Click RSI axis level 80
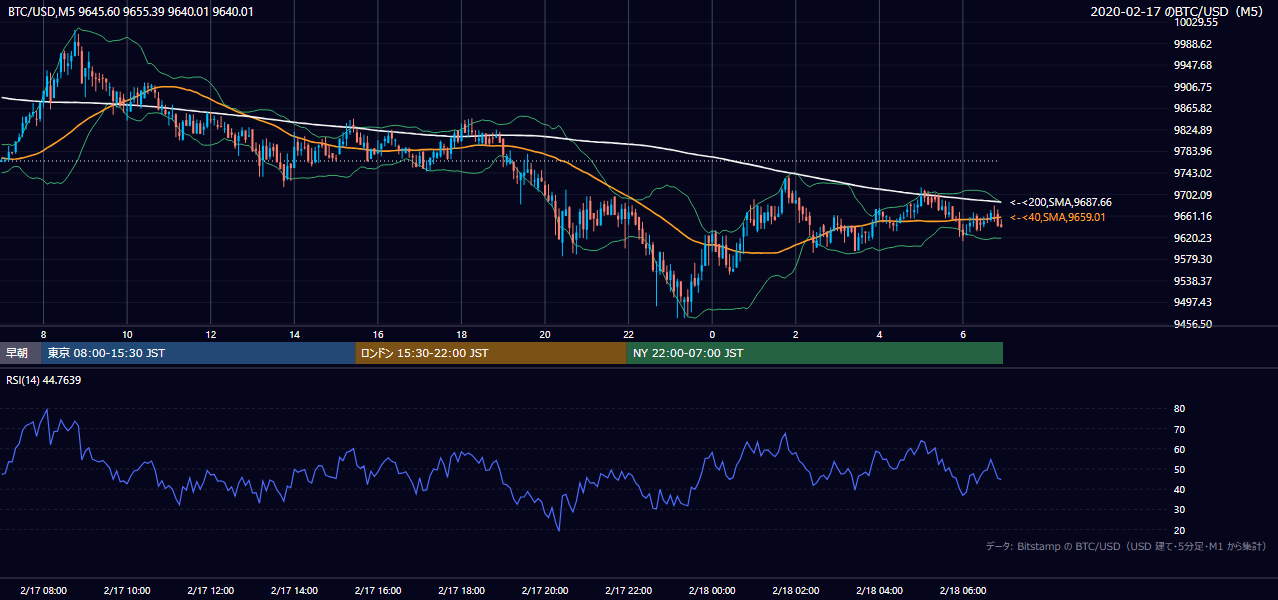1278x600 pixels. pyautogui.click(x=1179, y=409)
